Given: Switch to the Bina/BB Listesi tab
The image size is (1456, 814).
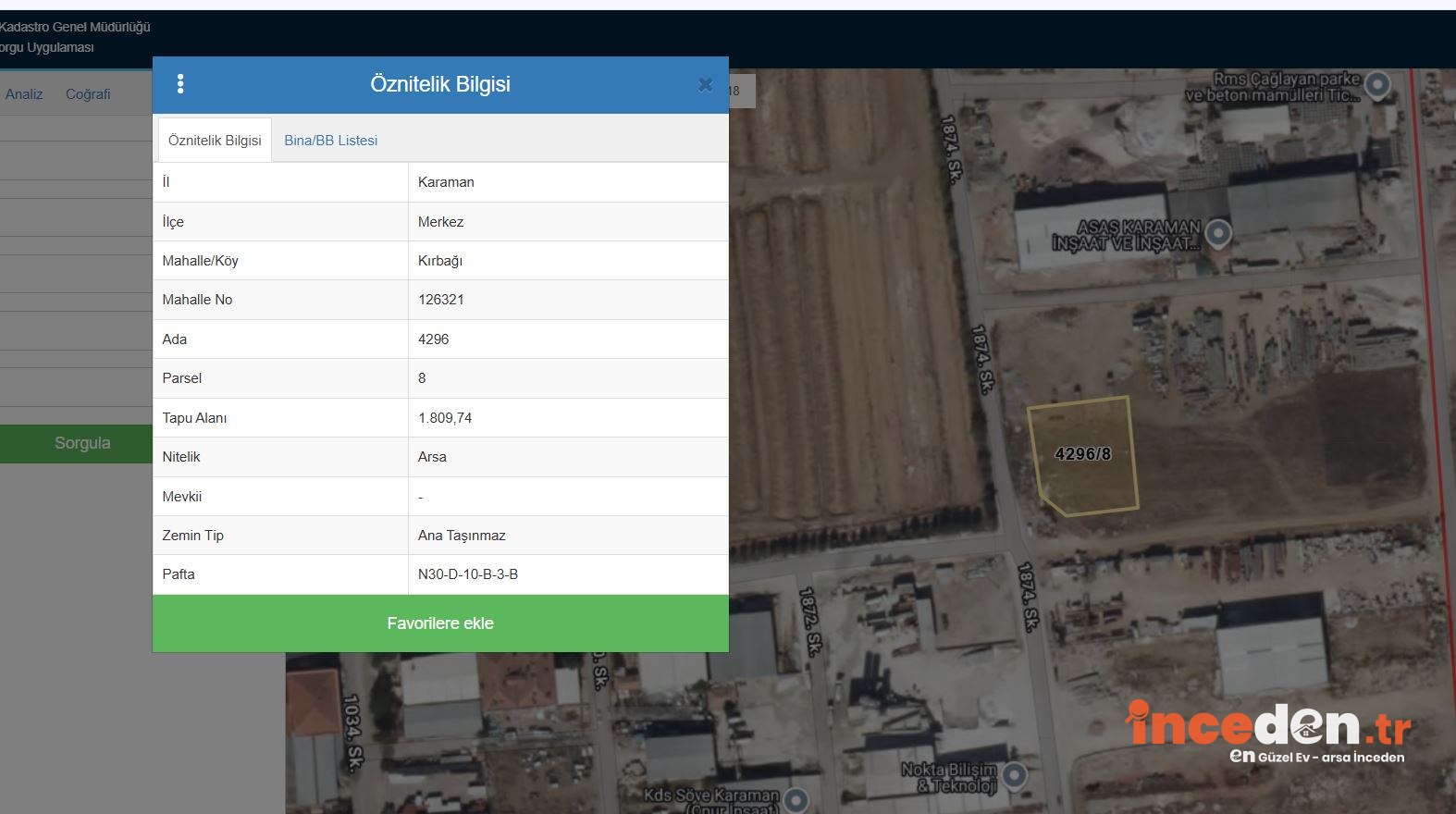Looking at the screenshot, I should tap(330, 141).
